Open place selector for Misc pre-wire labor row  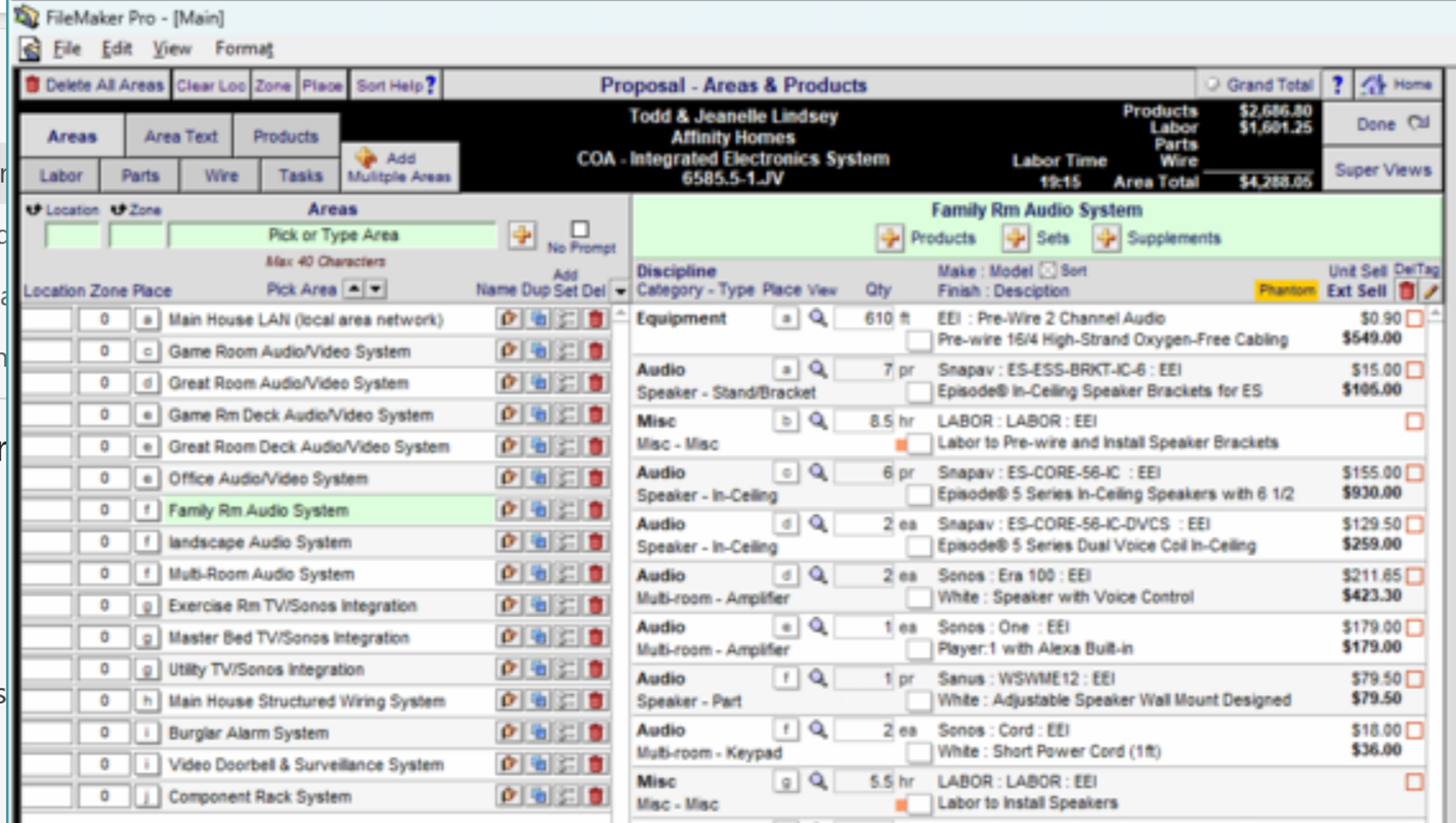(786, 421)
